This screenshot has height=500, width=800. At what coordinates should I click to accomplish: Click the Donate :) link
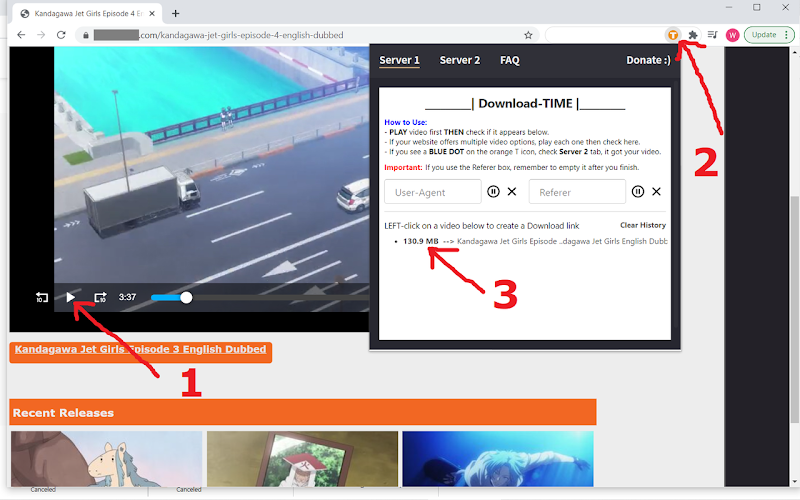[648, 60]
